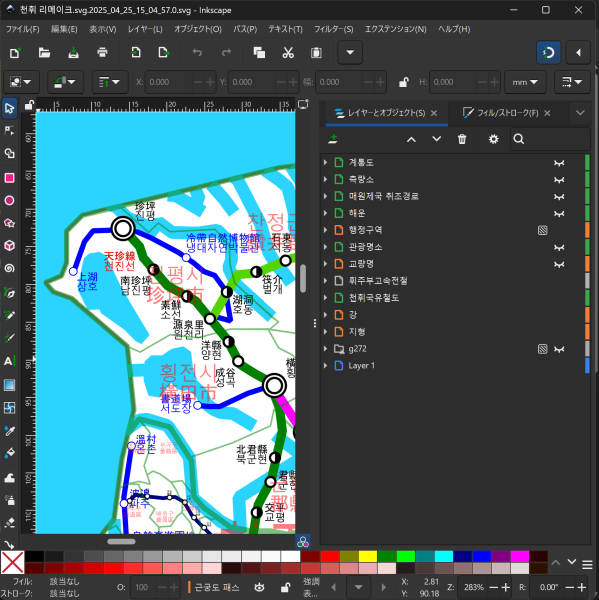Move layer up with up arrow

point(411,139)
